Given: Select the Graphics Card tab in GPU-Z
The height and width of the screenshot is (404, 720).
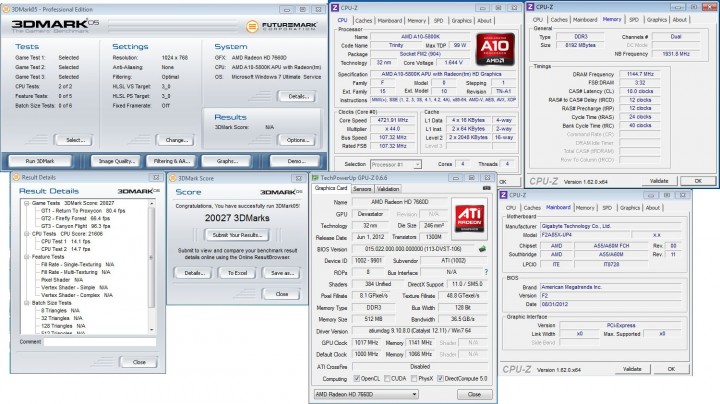Looking at the screenshot, I should click(331, 188).
